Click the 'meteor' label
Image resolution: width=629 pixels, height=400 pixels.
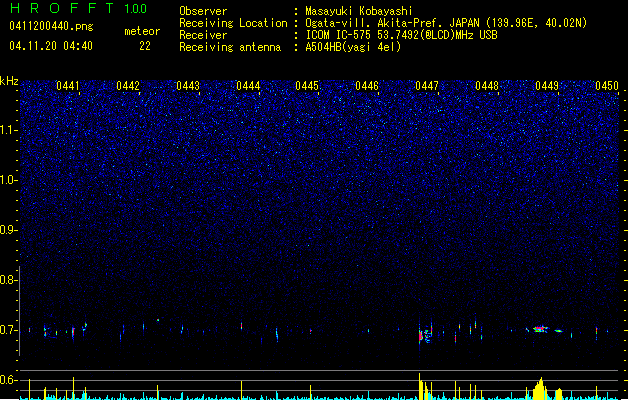(142, 31)
